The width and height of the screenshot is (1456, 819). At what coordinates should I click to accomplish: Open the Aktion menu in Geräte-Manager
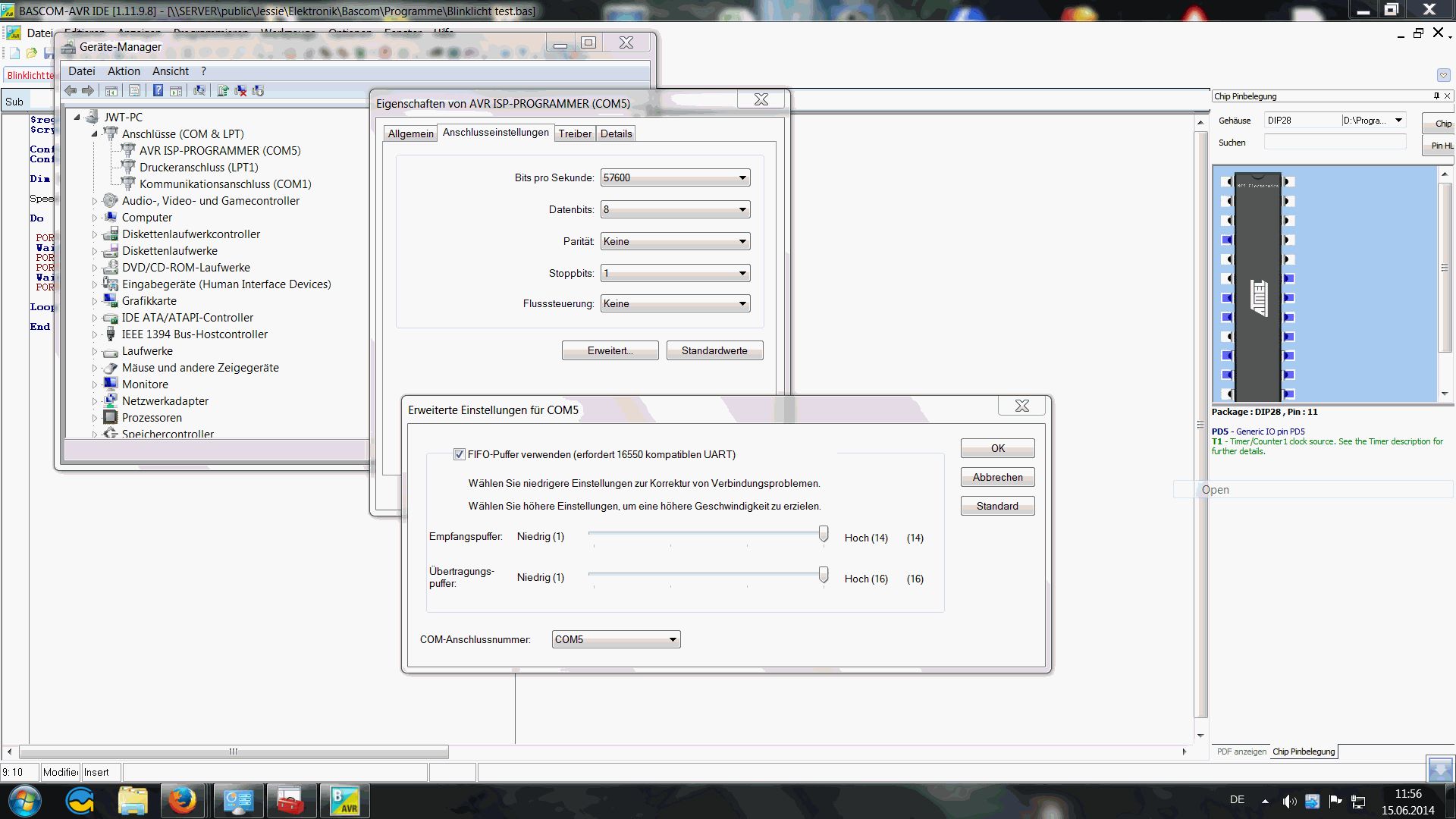click(x=124, y=71)
